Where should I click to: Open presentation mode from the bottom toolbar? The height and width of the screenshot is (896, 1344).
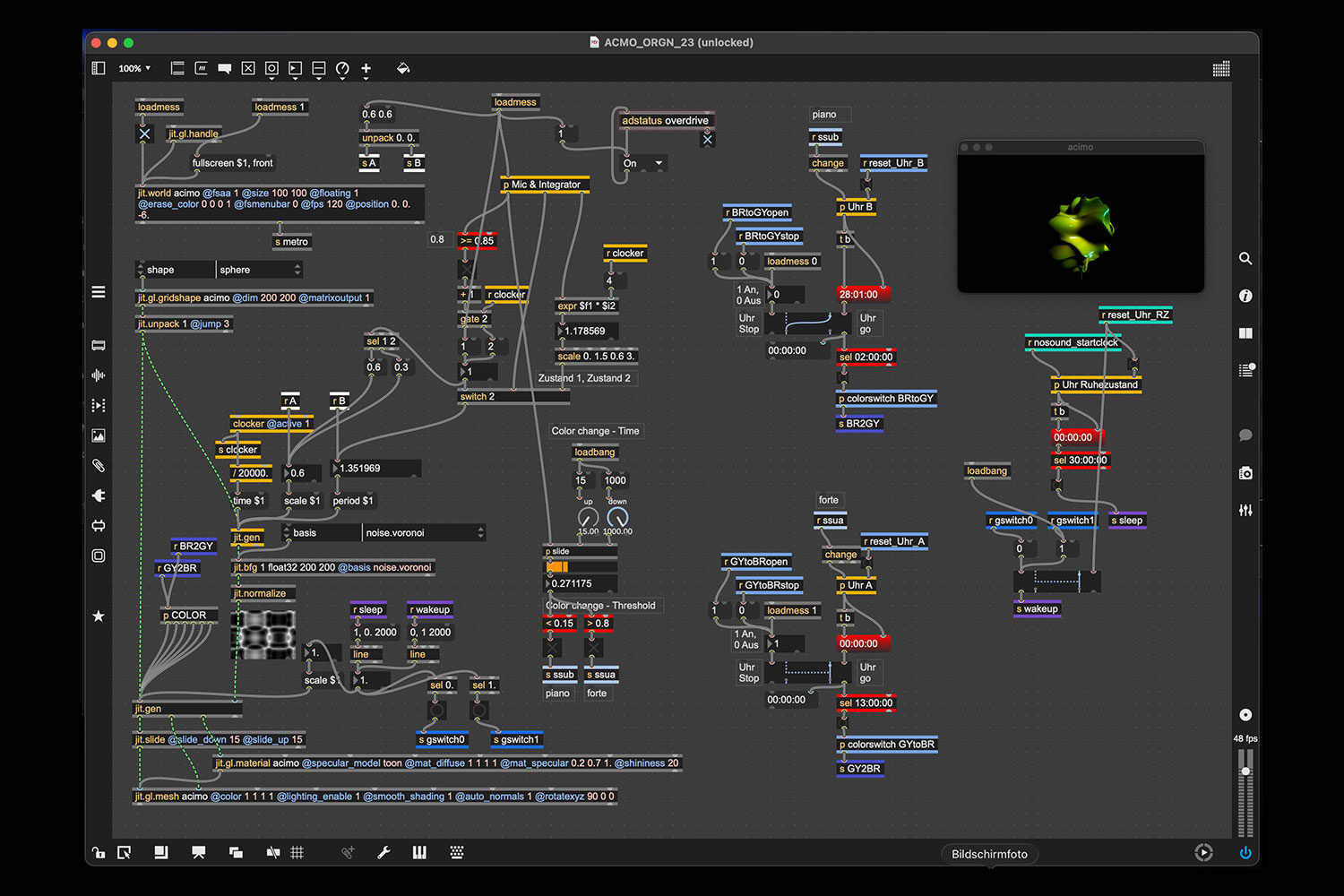point(199,853)
